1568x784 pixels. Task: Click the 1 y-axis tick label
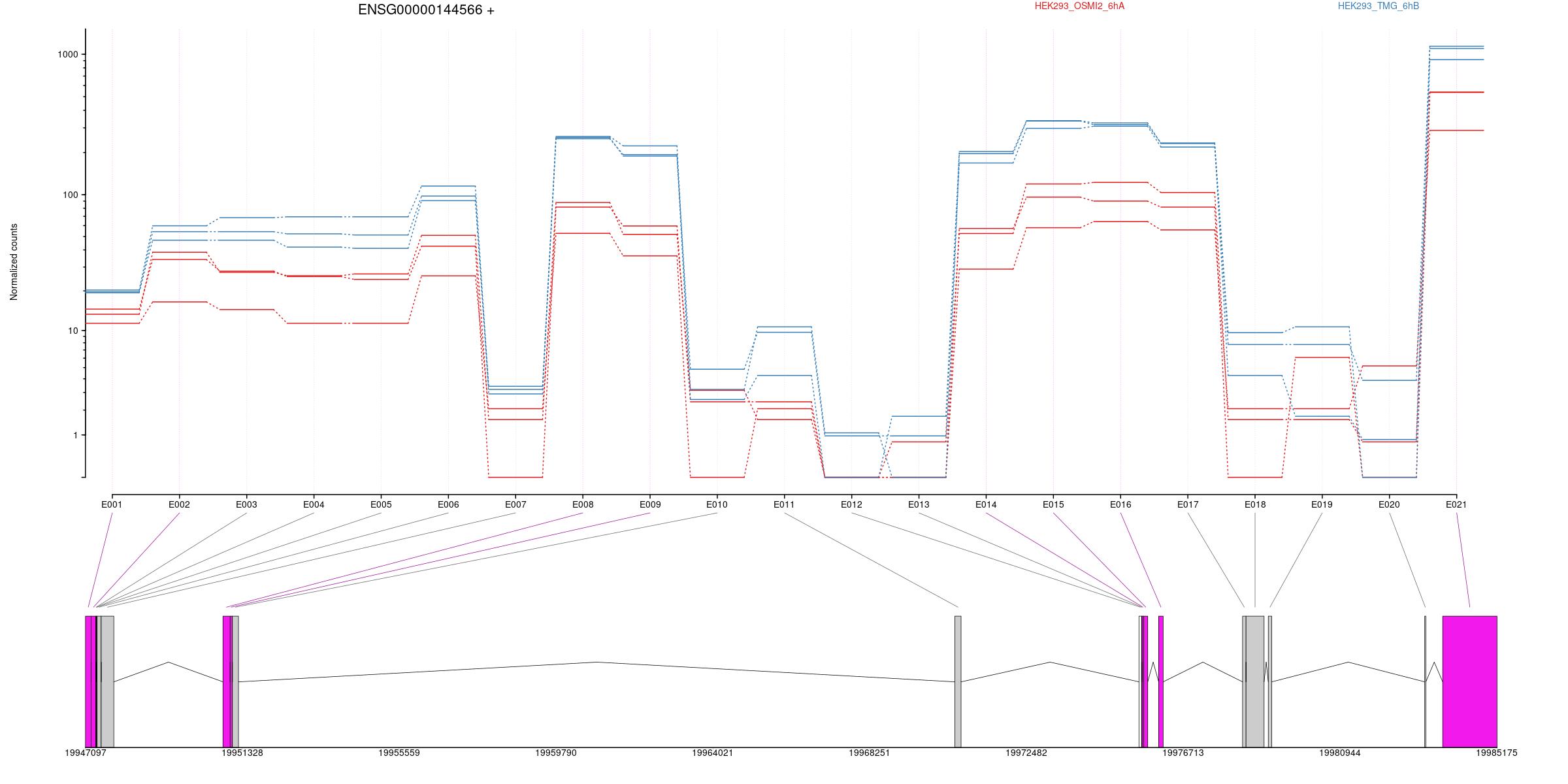point(76,435)
